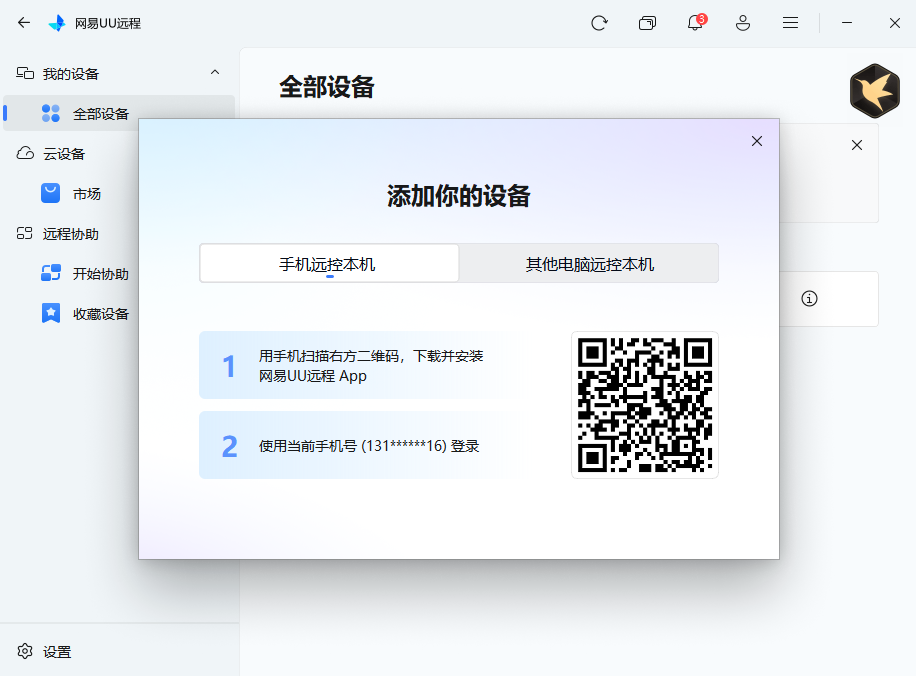Click the 添加你的设备 dialog title
916x676 pixels.
pyautogui.click(x=459, y=196)
